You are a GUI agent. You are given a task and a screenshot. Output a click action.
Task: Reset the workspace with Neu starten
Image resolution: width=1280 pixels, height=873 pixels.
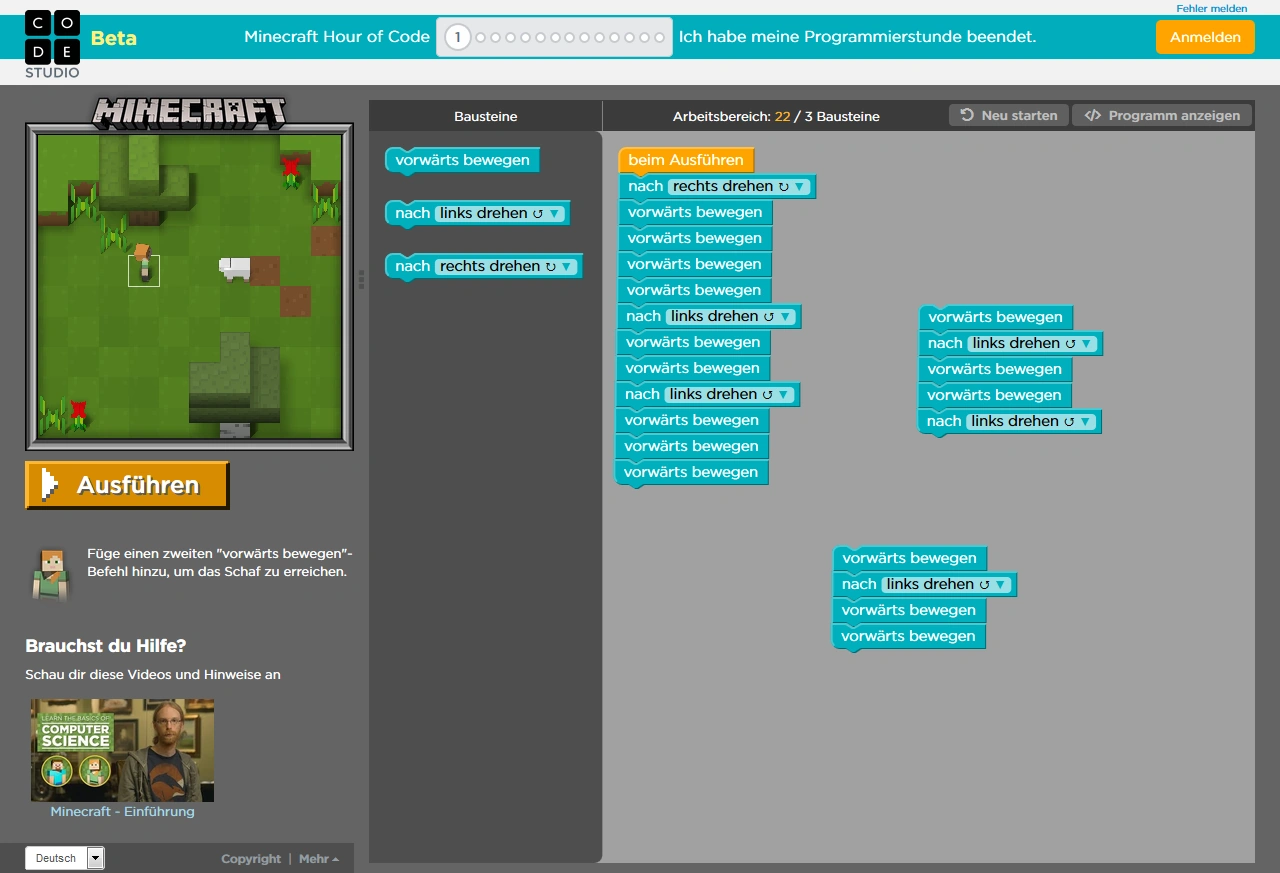(x=1009, y=115)
